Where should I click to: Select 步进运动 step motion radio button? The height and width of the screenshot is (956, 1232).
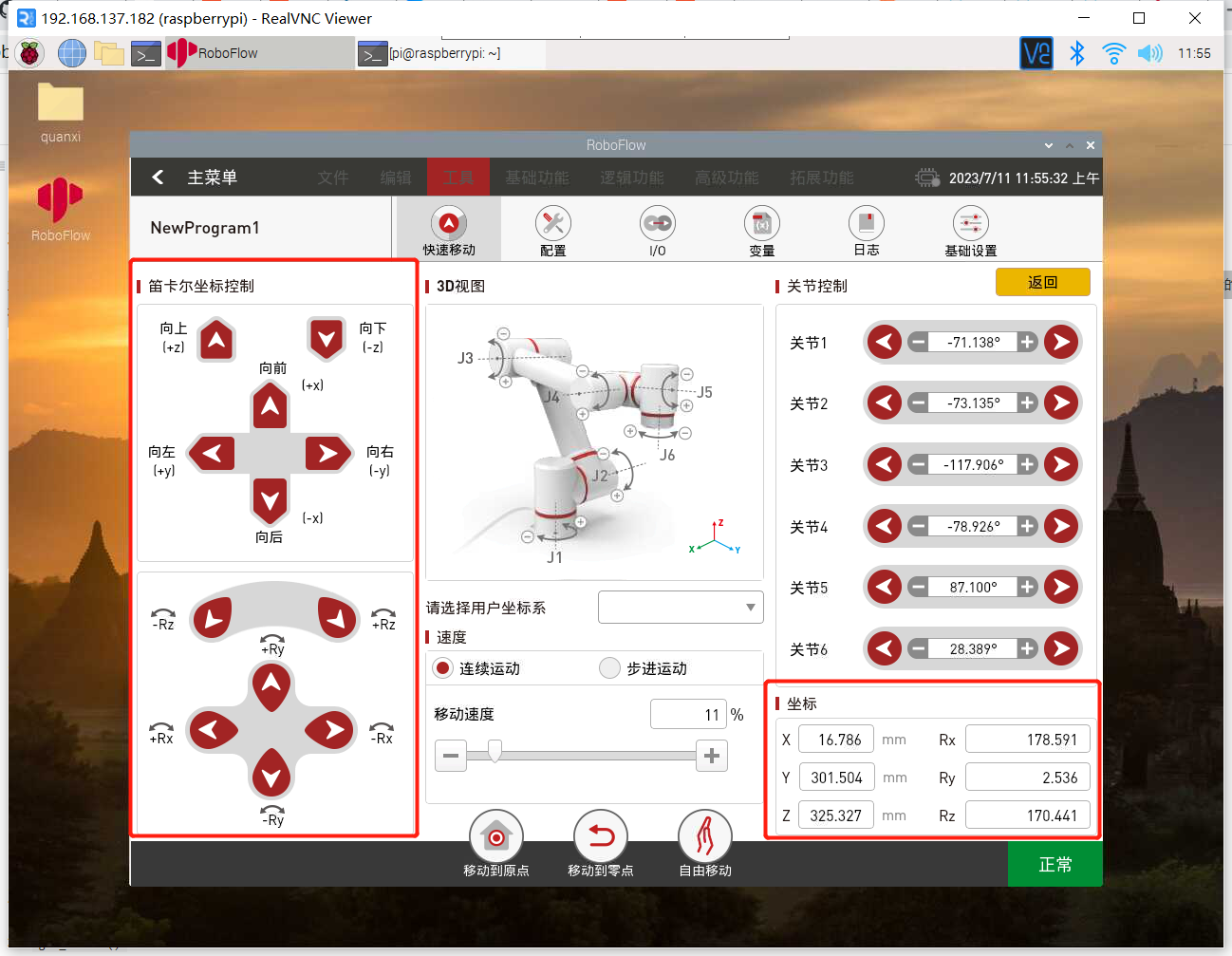pos(610,668)
